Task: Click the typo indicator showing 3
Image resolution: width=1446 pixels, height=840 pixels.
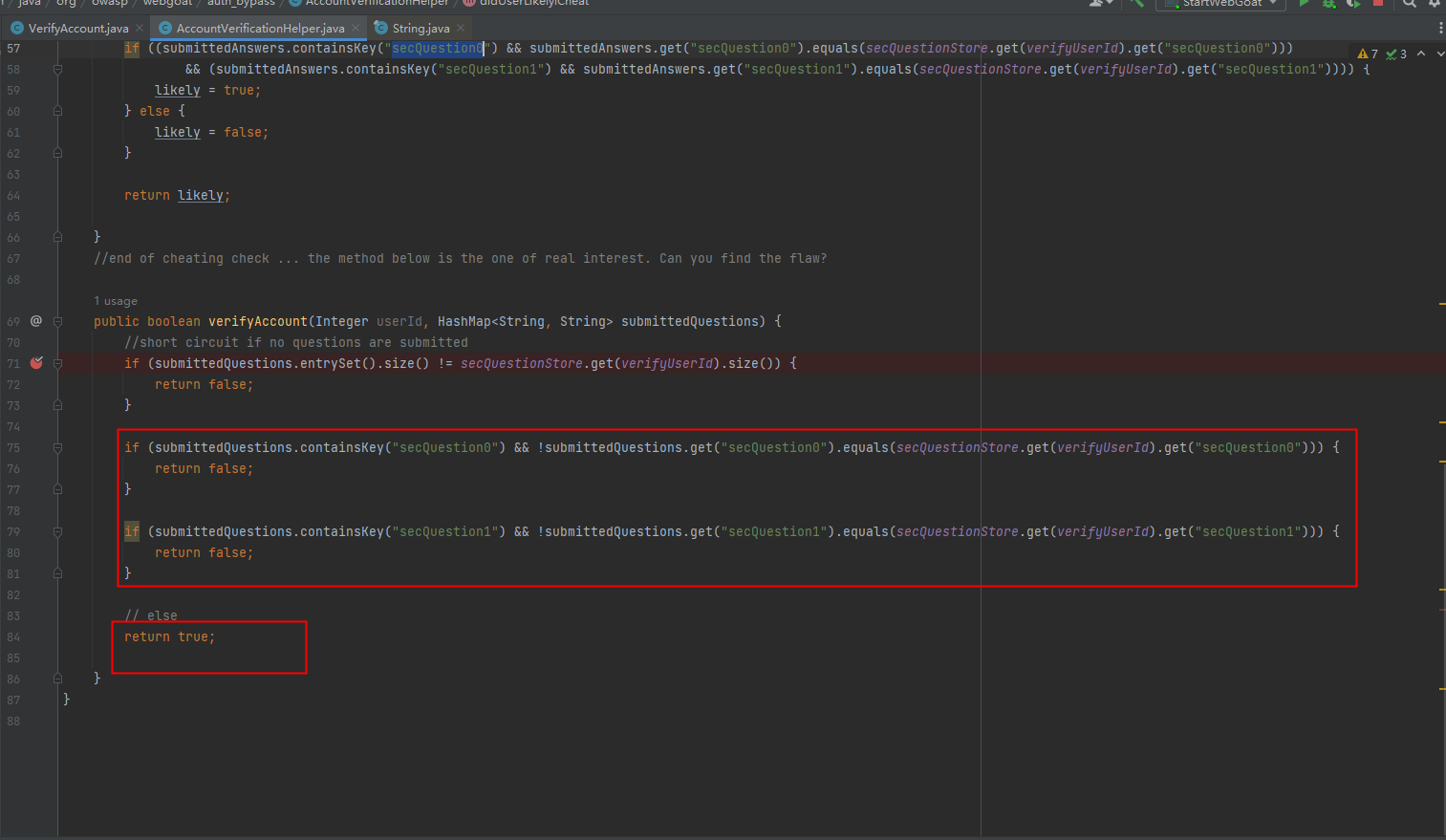Action: (1396, 54)
